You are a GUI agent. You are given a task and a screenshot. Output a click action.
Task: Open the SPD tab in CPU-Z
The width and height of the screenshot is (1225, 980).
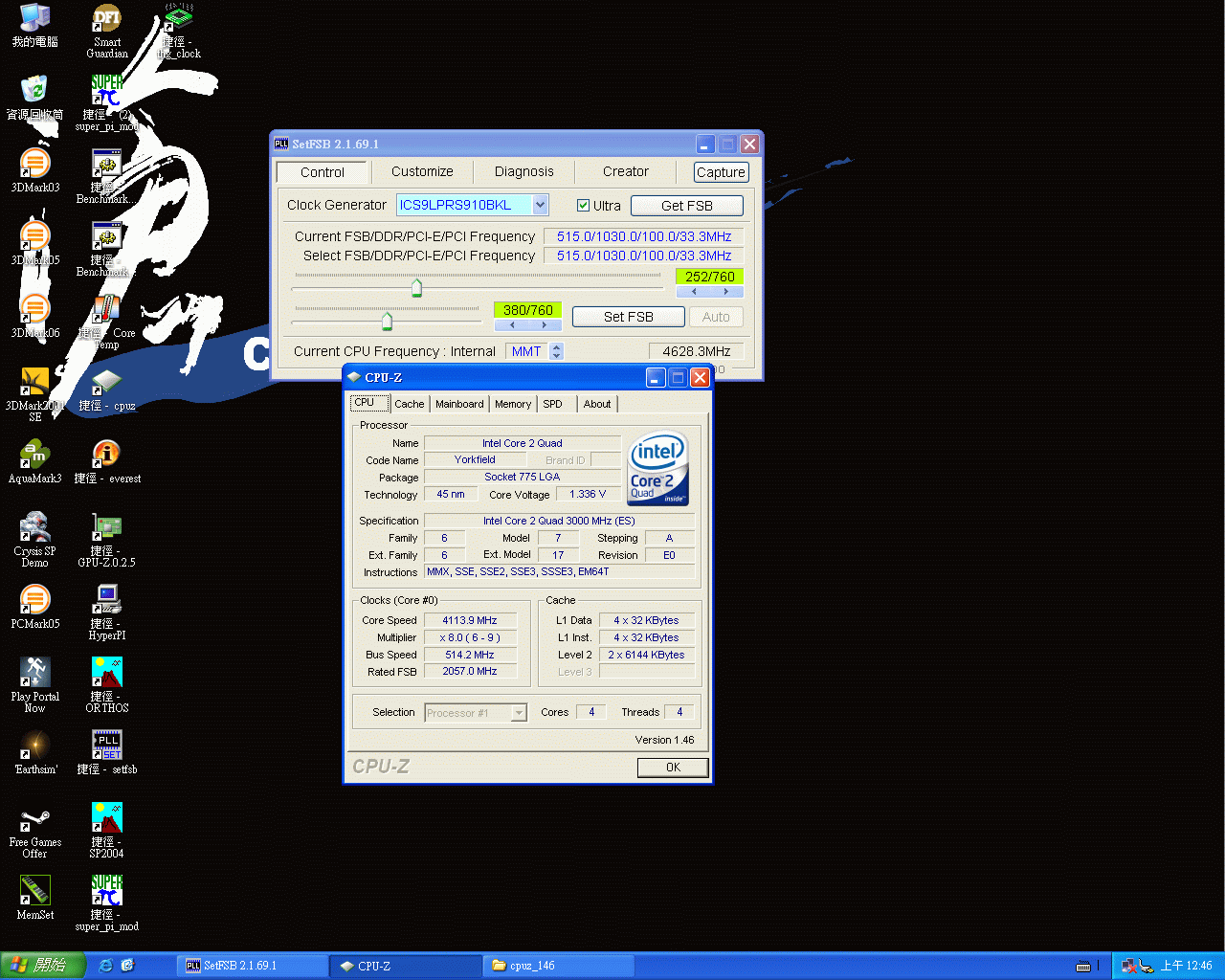point(552,404)
